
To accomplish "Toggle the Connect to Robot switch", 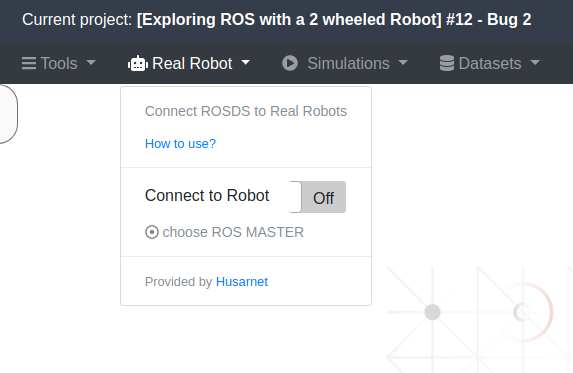I will [318, 197].
